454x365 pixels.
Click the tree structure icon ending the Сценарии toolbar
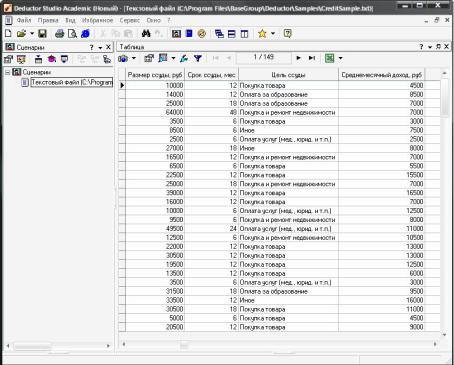point(107,59)
